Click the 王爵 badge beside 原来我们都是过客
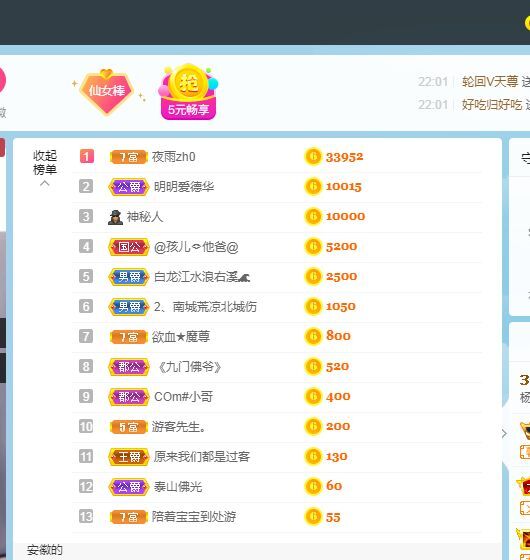Image resolution: width=530 pixels, height=560 pixels. [x=129, y=457]
